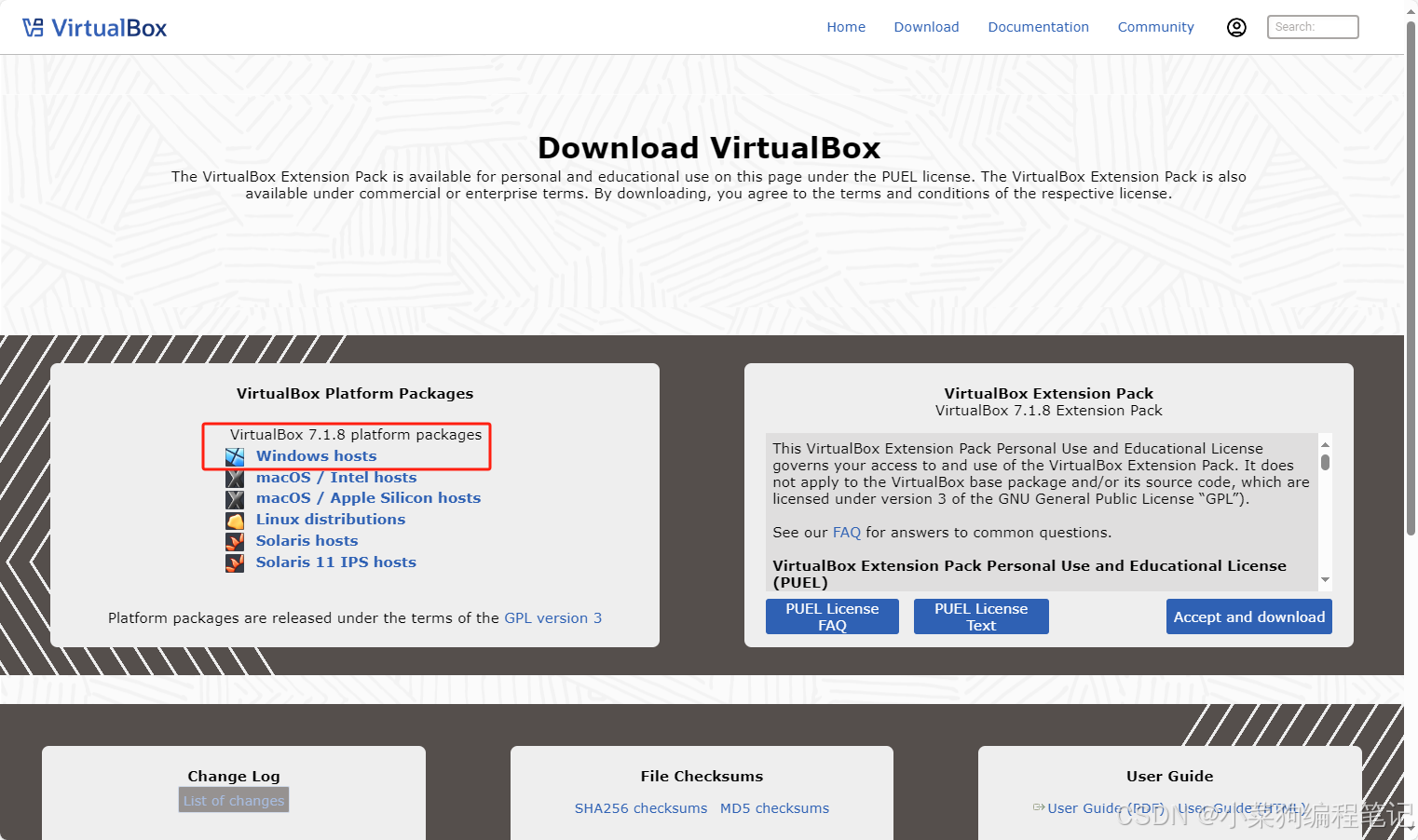Click the external link icon beside User Guide PDF
Image resolution: width=1418 pixels, height=840 pixels.
pos(1039,807)
